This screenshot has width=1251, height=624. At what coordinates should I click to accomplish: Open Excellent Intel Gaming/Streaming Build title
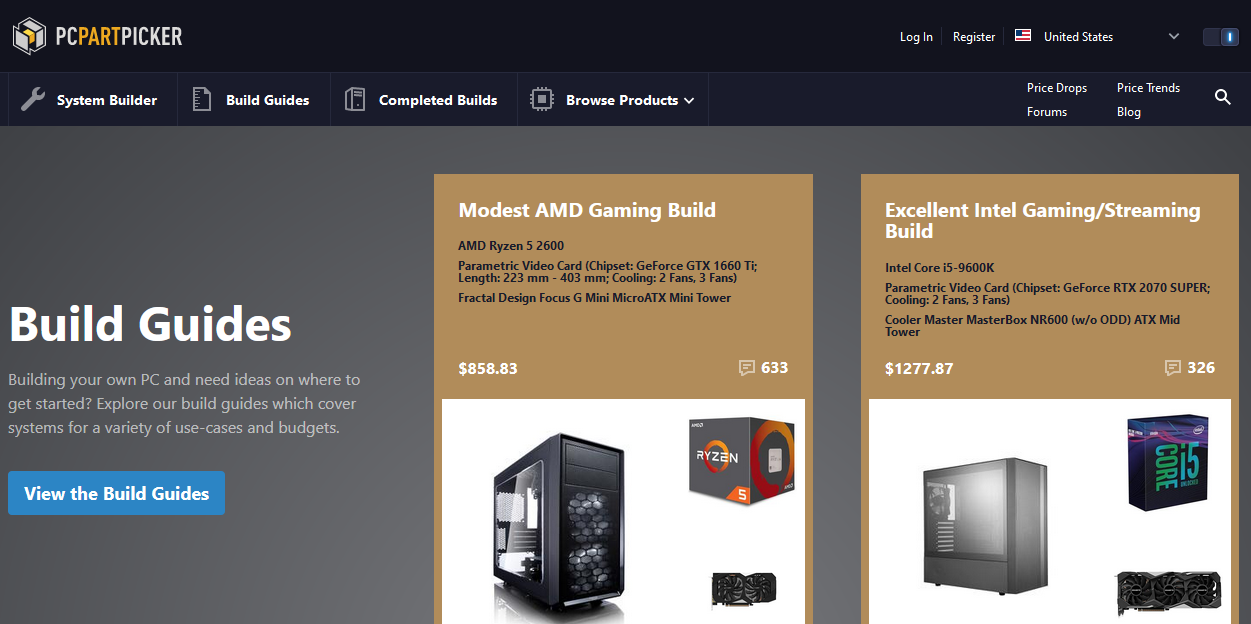click(x=1043, y=221)
